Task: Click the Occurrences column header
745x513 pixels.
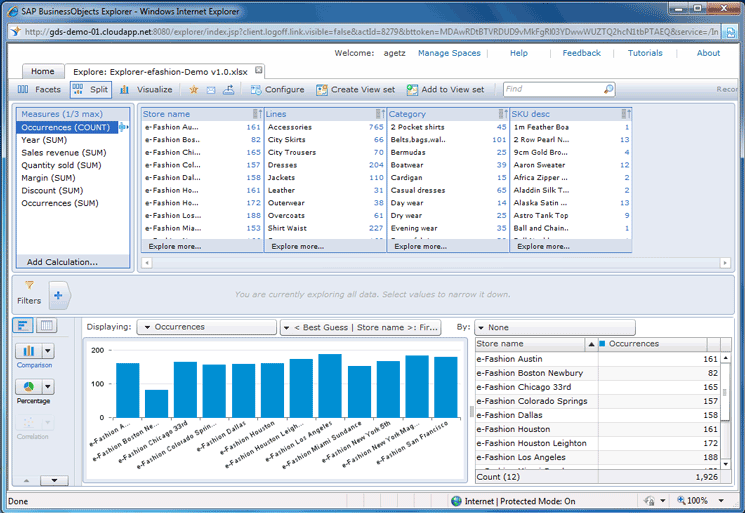Action: coord(653,344)
